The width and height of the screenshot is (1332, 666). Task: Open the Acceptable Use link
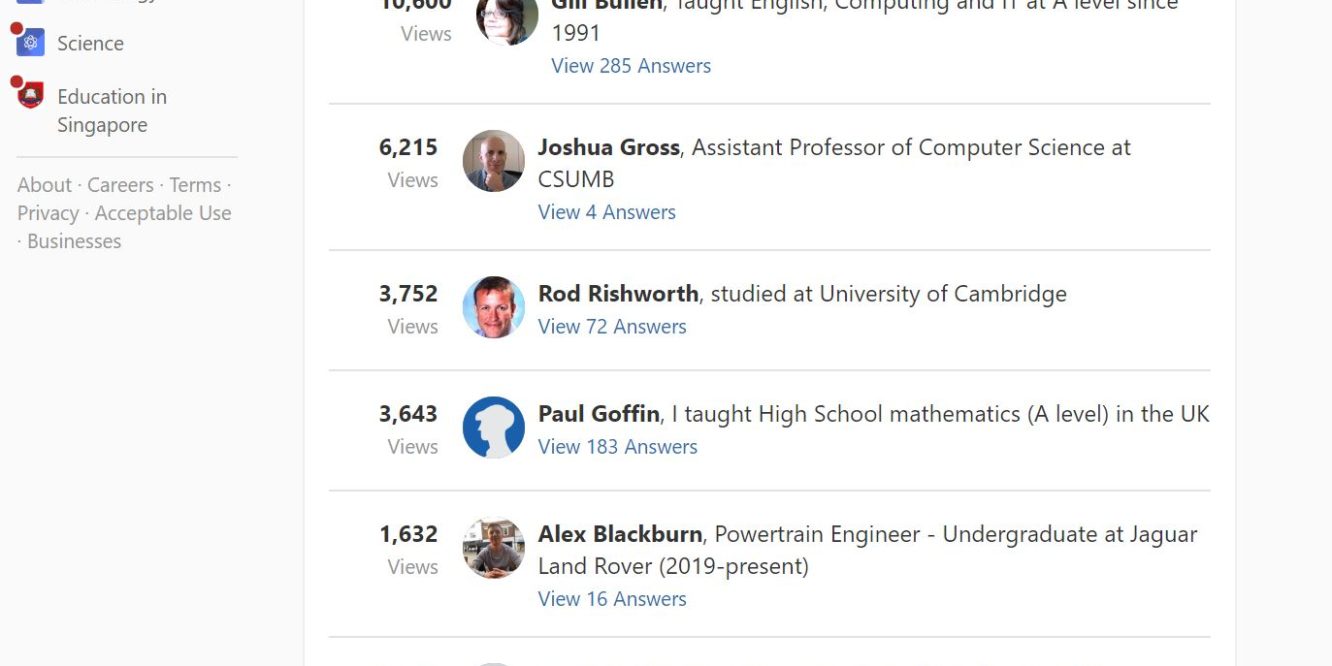(162, 212)
